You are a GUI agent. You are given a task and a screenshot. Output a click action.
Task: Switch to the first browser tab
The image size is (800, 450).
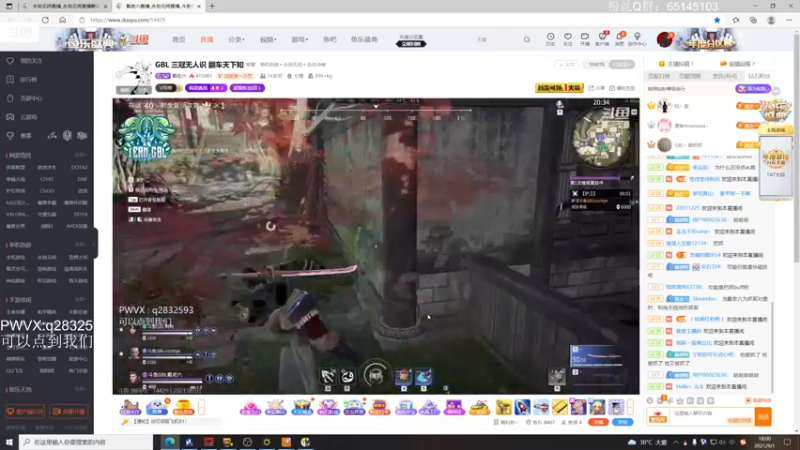click(65, 6)
